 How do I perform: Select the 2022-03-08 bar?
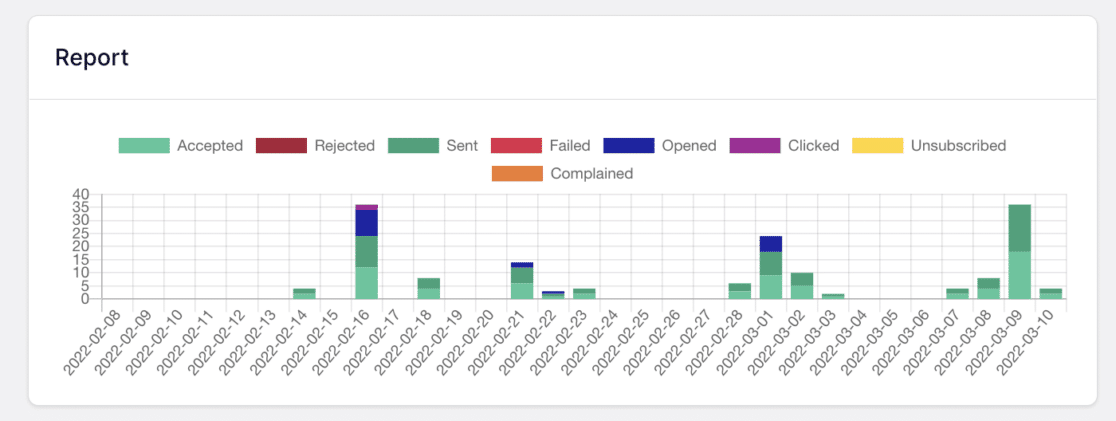coord(989,288)
